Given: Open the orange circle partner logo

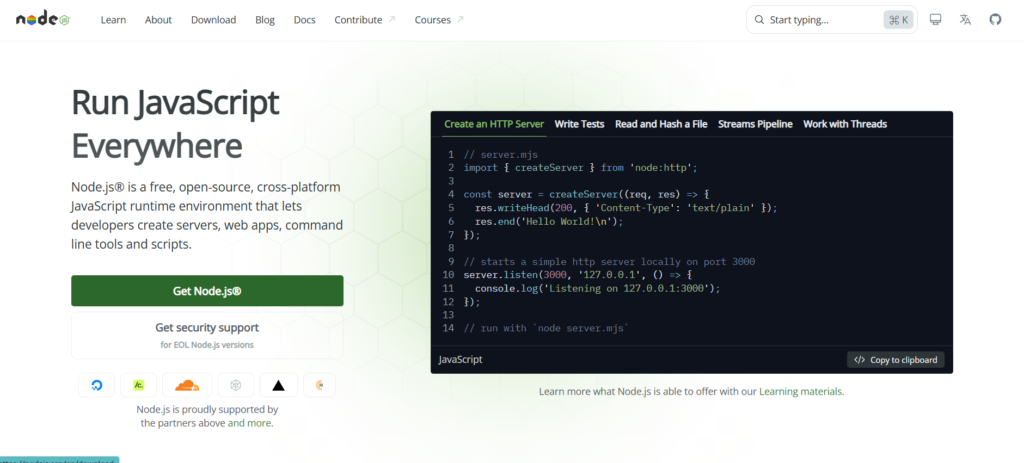Looking at the screenshot, I should point(319,385).
